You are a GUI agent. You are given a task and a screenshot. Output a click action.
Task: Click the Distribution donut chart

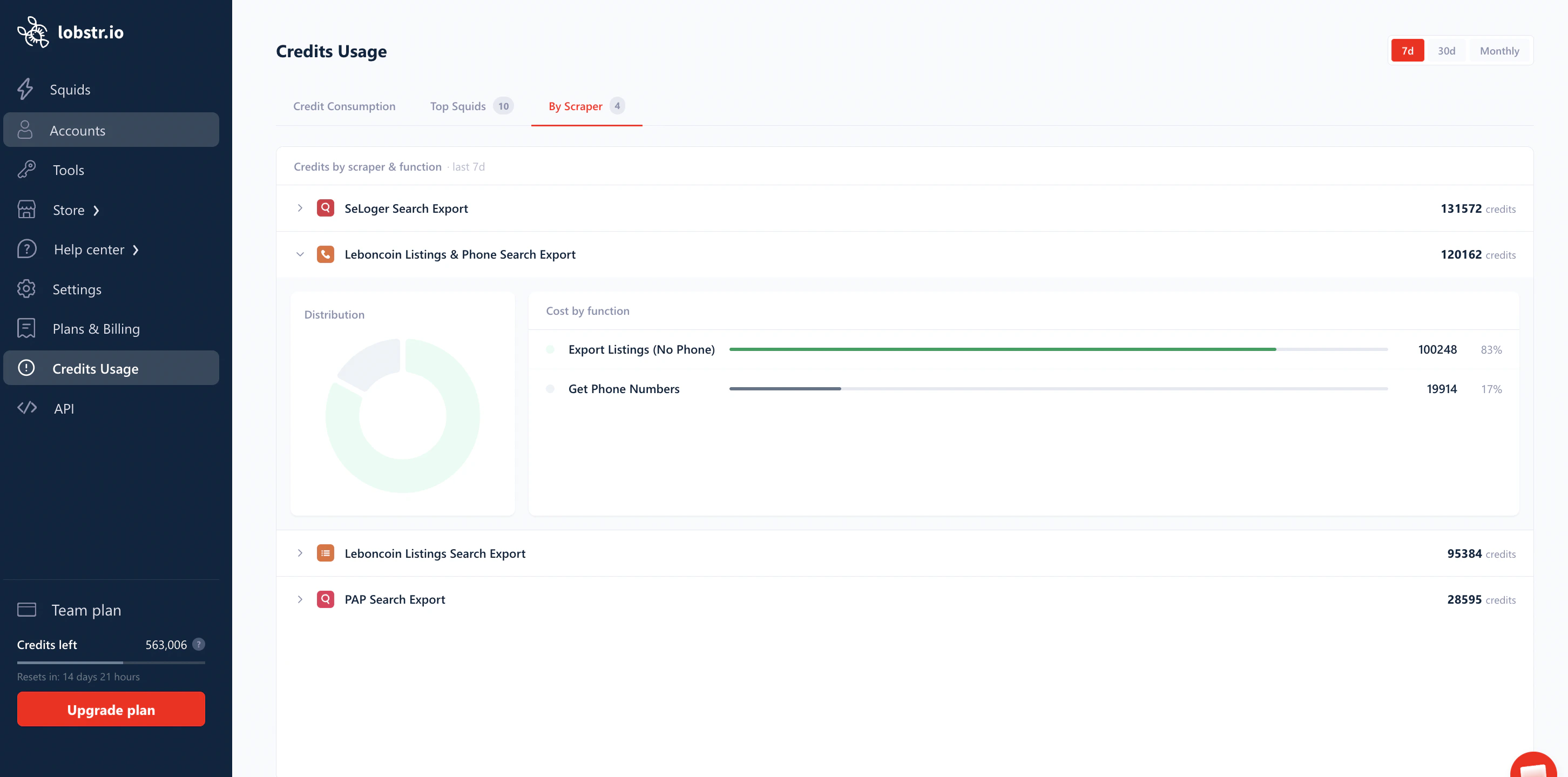pyautogui.click(x=402, y=416)
